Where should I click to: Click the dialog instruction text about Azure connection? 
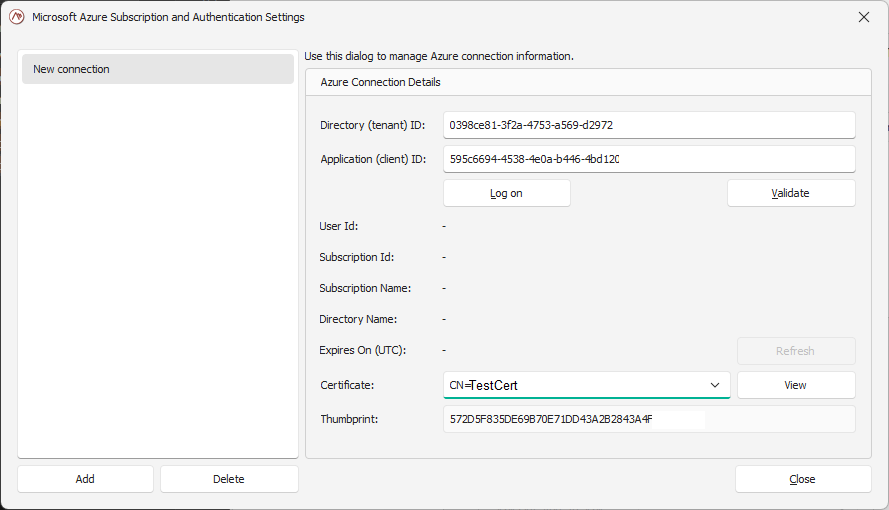pos(439,56)
